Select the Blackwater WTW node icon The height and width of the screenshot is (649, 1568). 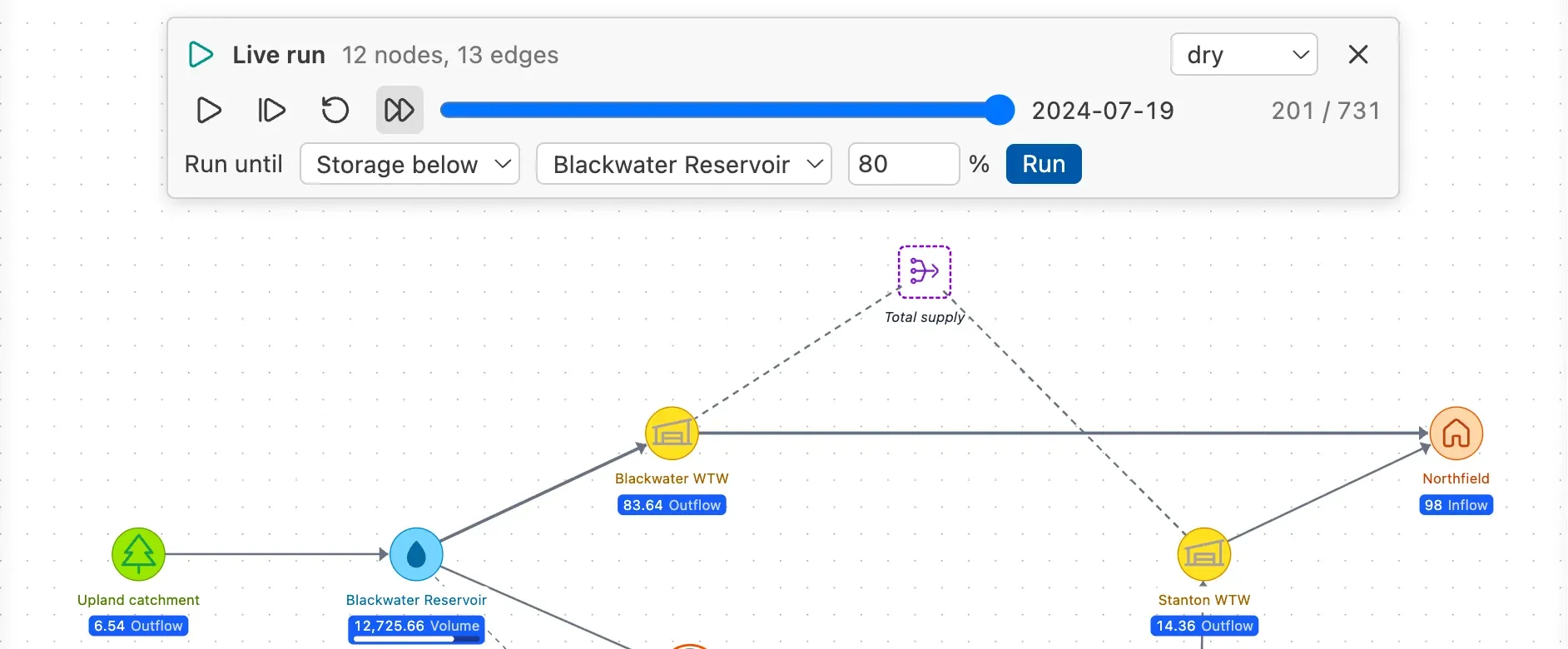click(672, 433)
